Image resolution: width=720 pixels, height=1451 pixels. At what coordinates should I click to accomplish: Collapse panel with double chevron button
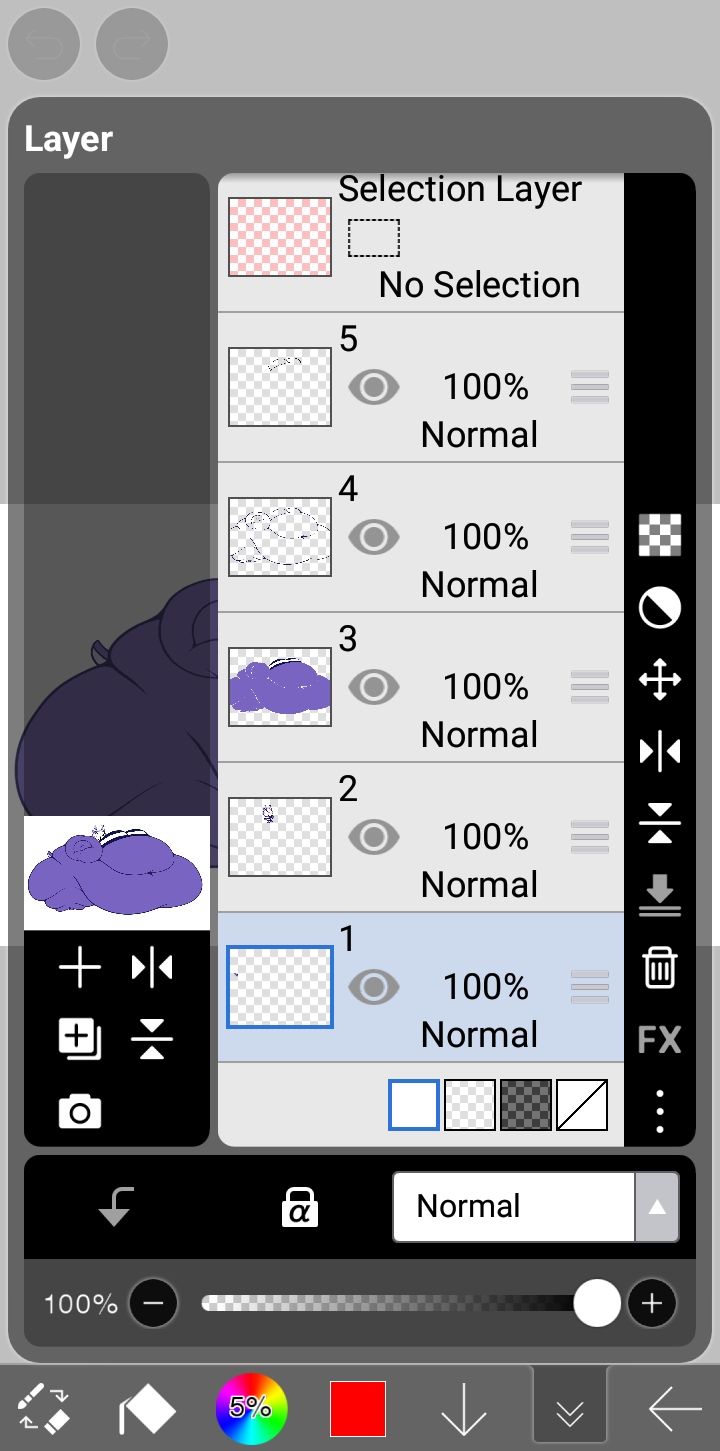570,1412
